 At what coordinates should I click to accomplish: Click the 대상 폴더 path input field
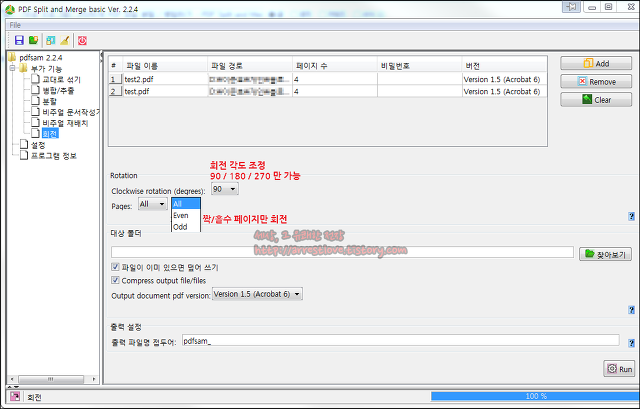coord(342,252)
